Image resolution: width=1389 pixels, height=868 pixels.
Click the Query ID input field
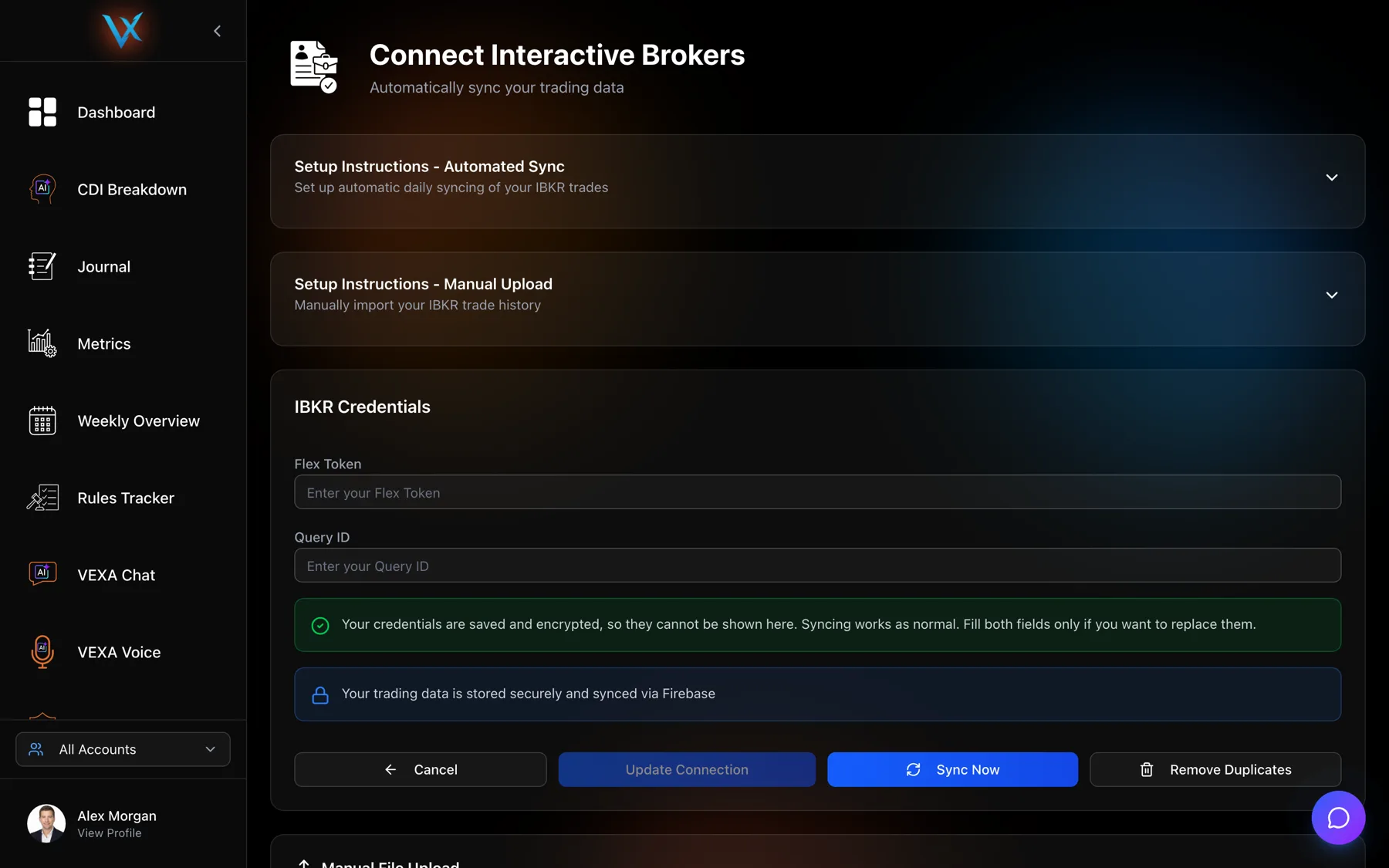817,566
